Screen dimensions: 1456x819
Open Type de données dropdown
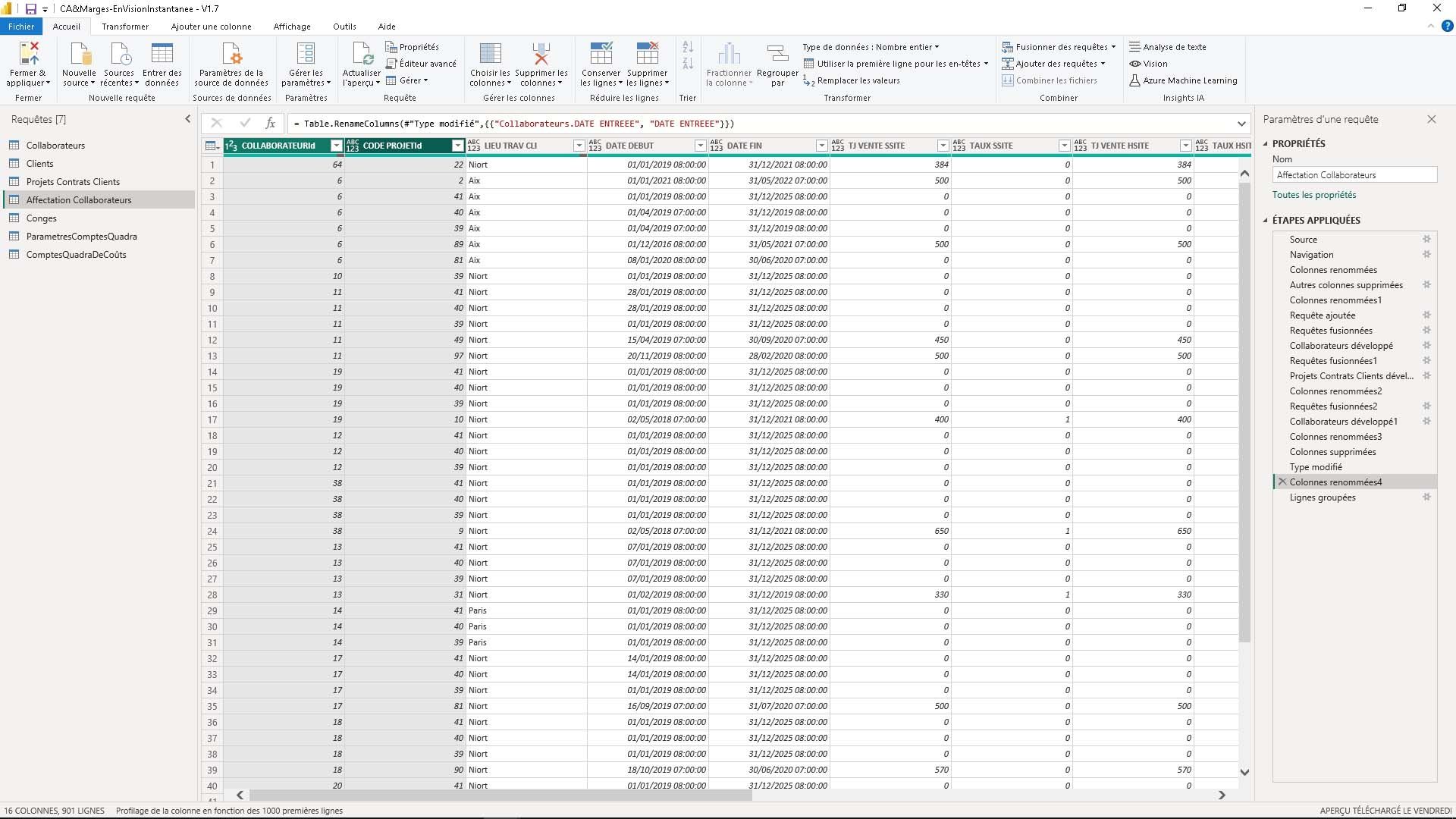click(x=871, y=47)
